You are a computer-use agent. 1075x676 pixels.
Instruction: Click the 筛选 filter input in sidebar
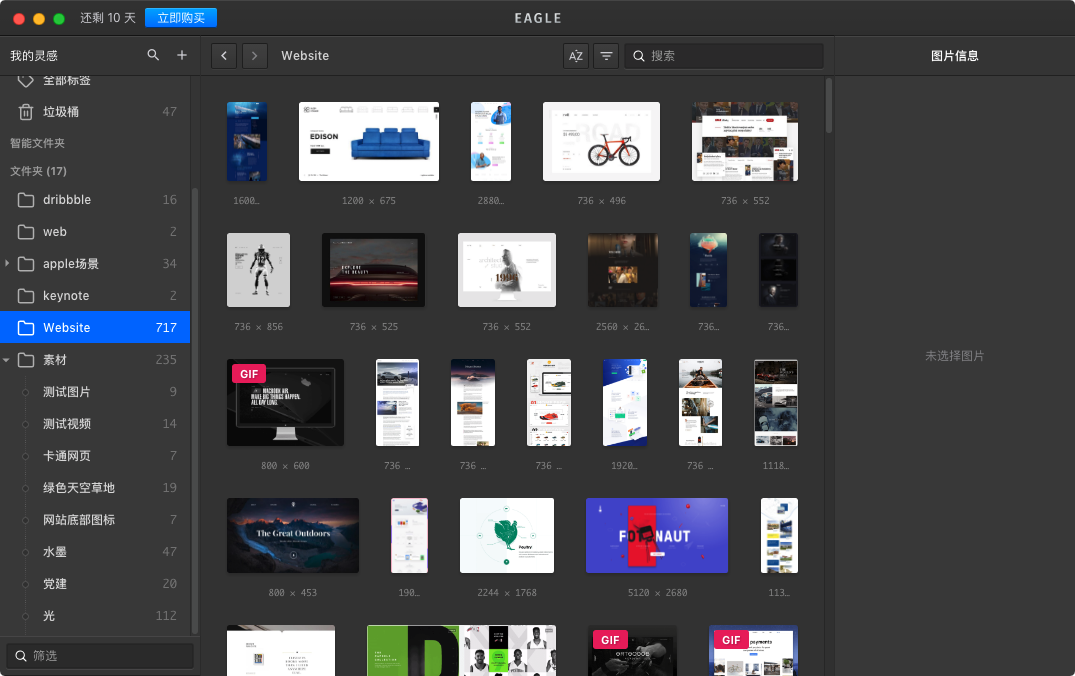(100, 656)
